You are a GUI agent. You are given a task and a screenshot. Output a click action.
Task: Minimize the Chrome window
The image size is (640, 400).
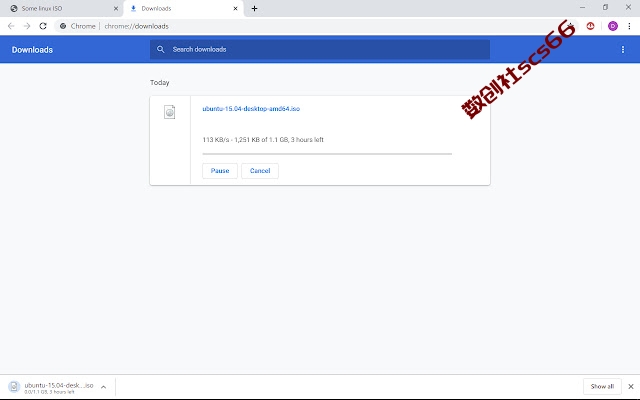[582, 7]
